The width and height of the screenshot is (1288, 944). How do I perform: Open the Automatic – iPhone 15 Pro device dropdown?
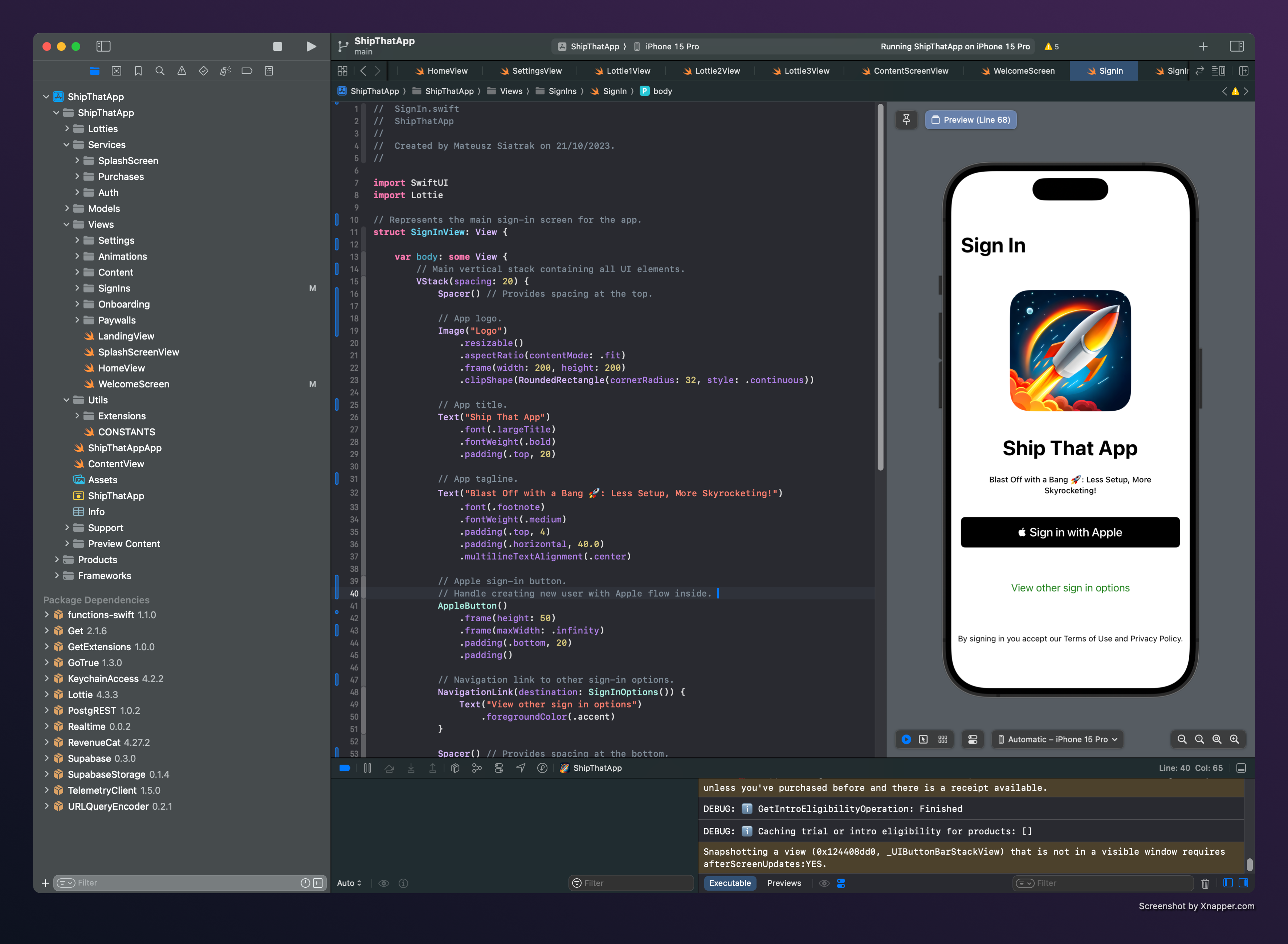pos(1057,740)
